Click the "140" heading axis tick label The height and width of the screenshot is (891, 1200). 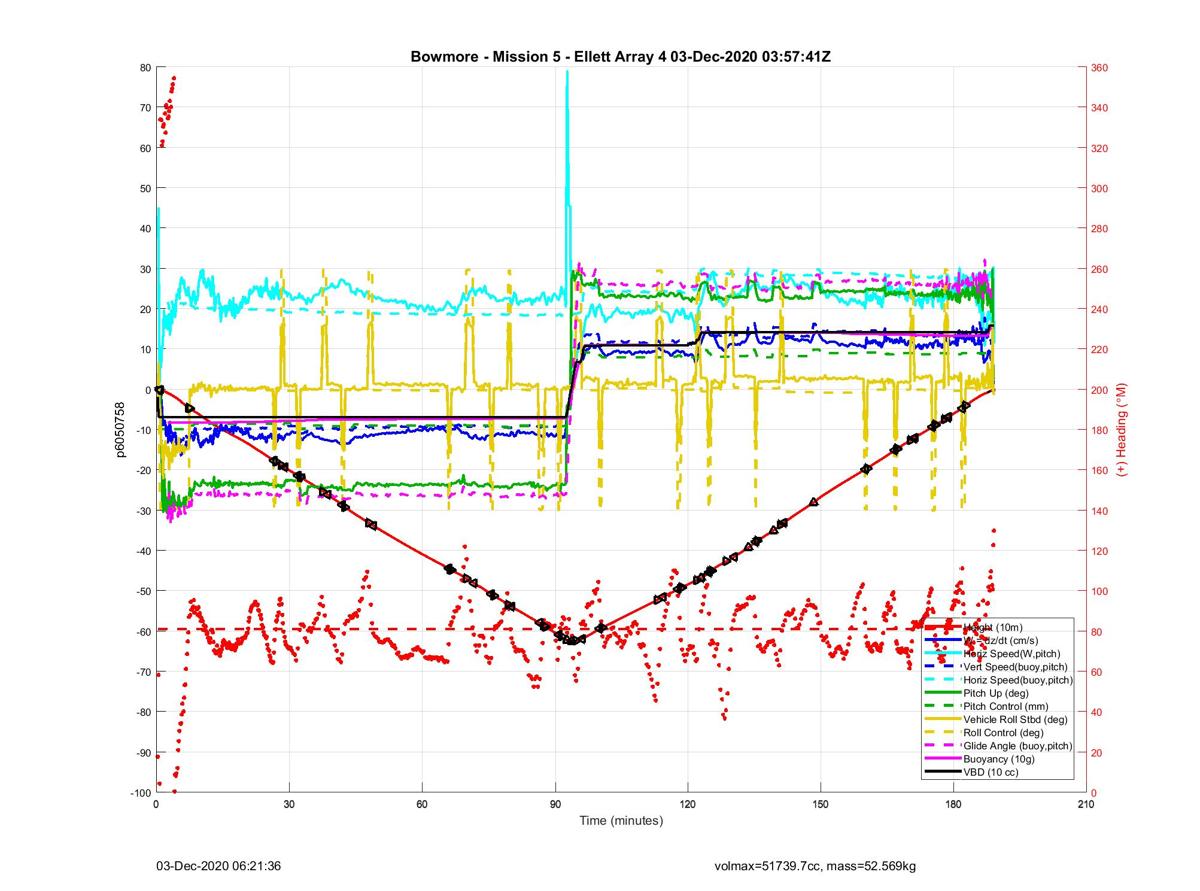point(1100,511)
